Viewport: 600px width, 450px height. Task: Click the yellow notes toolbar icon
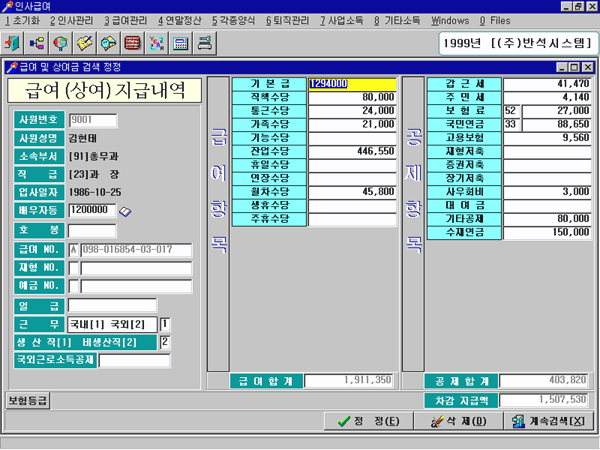[x=85, y=44]
